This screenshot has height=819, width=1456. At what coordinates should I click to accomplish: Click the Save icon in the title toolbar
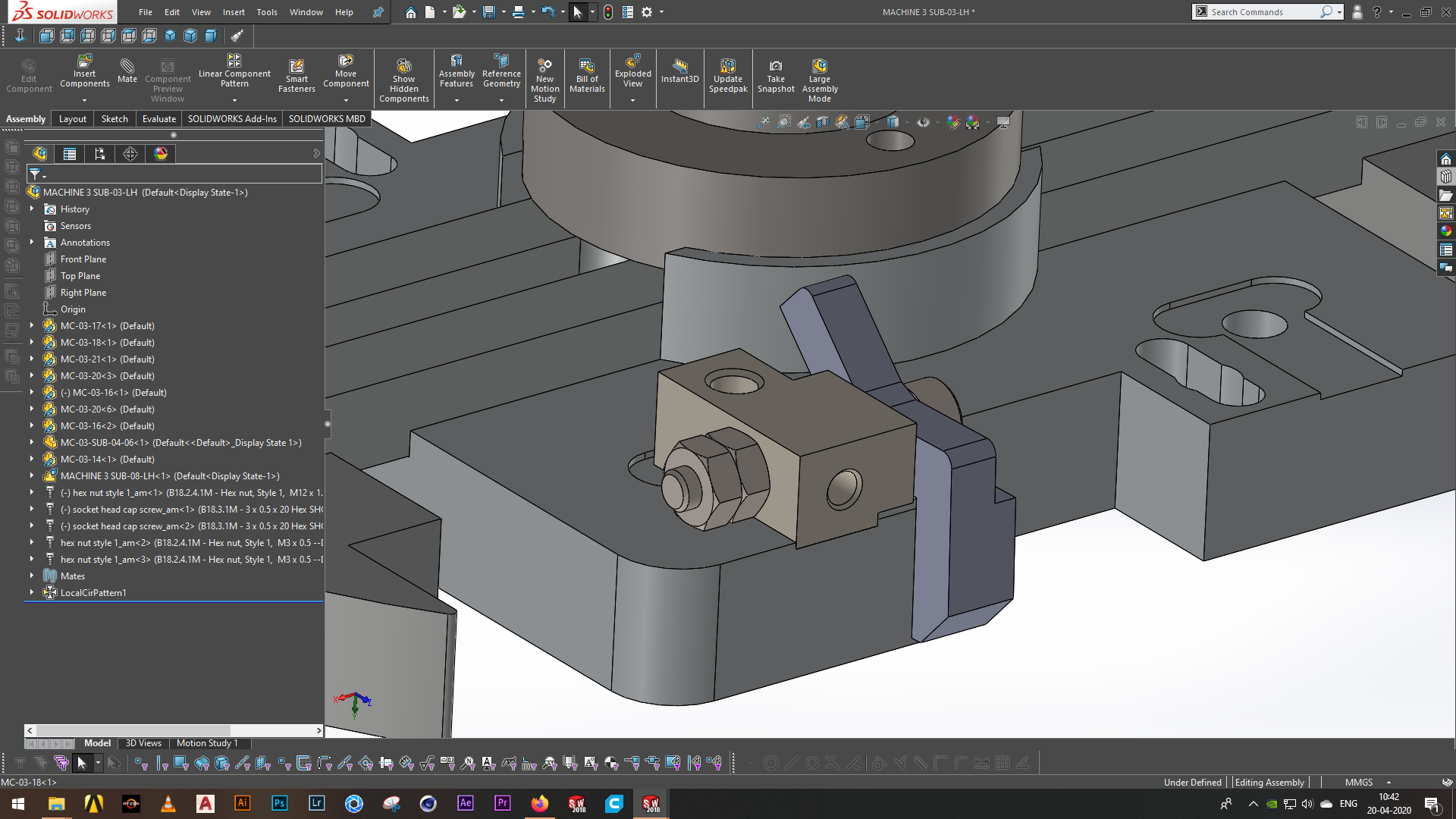(x=489, y=12)
